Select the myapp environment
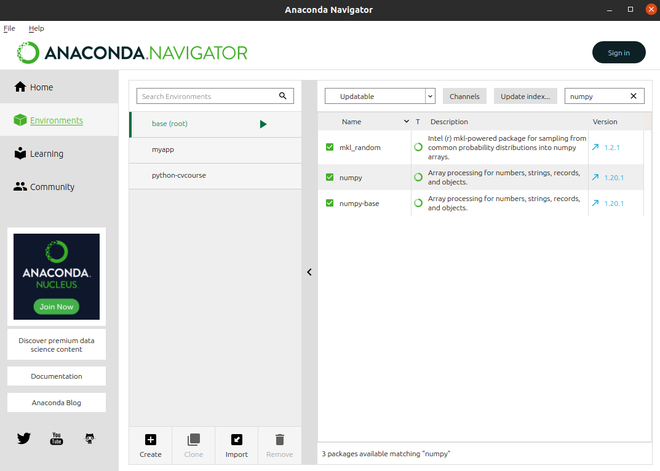 click(x=215, y=149)
